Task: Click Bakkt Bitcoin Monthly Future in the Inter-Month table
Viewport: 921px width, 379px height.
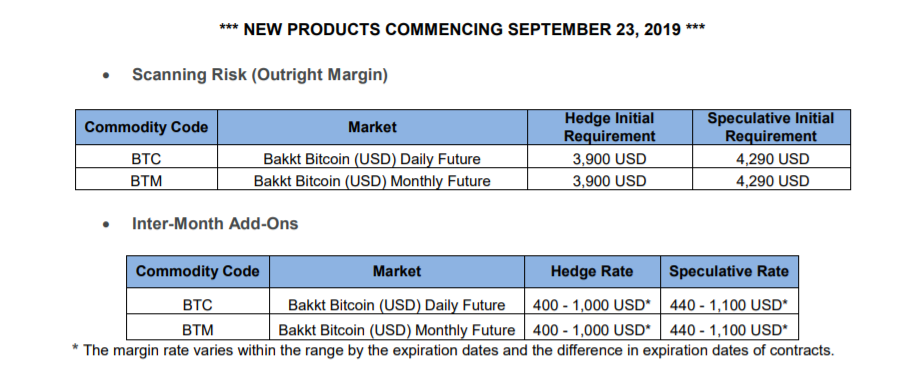Action: [x=396, y=330]
